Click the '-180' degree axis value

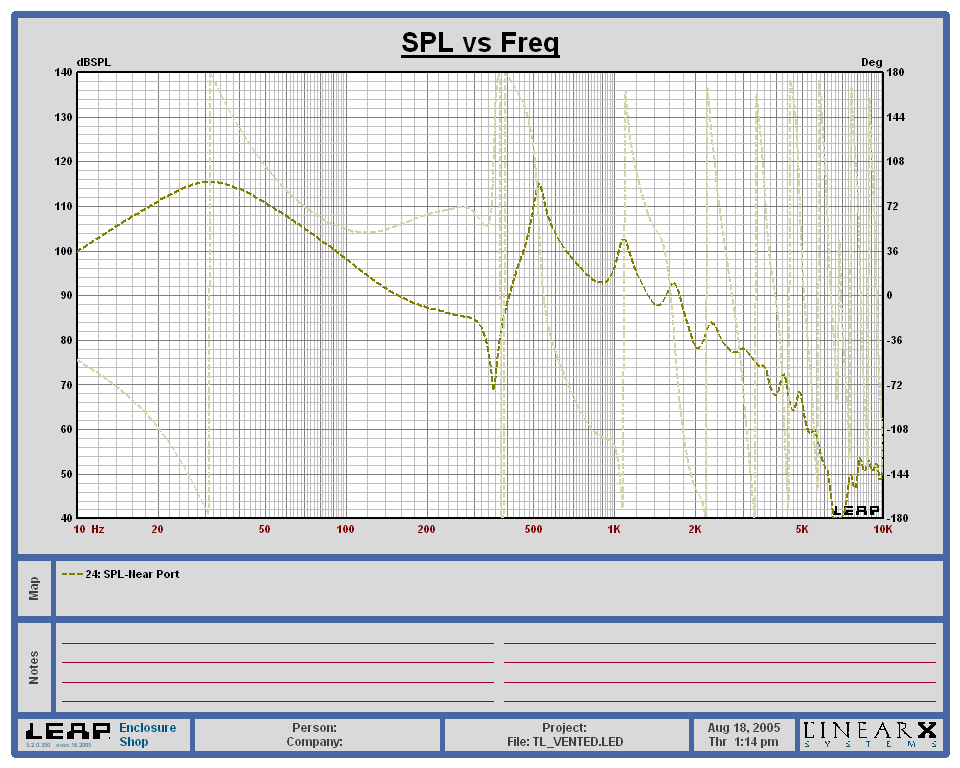coord(898,518)
